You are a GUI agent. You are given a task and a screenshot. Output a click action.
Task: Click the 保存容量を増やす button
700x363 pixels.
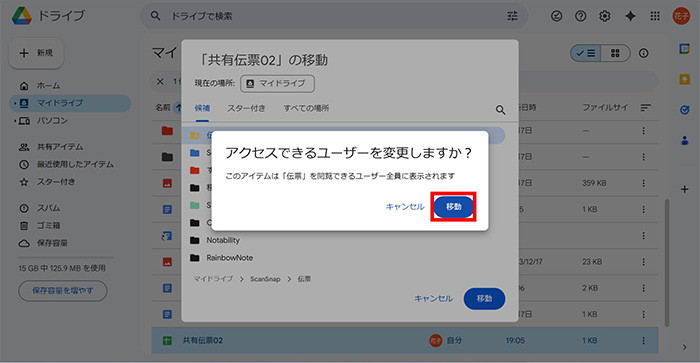coord(63,291)
